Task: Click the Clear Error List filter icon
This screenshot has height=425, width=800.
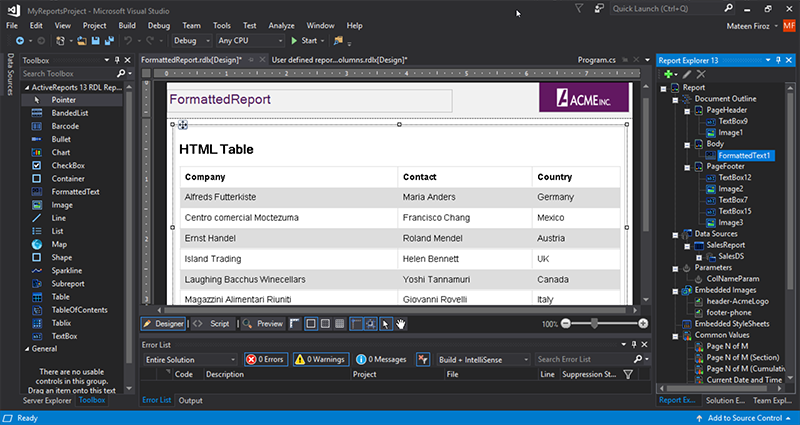Action: pyautogui.click(x=423, y=360)
